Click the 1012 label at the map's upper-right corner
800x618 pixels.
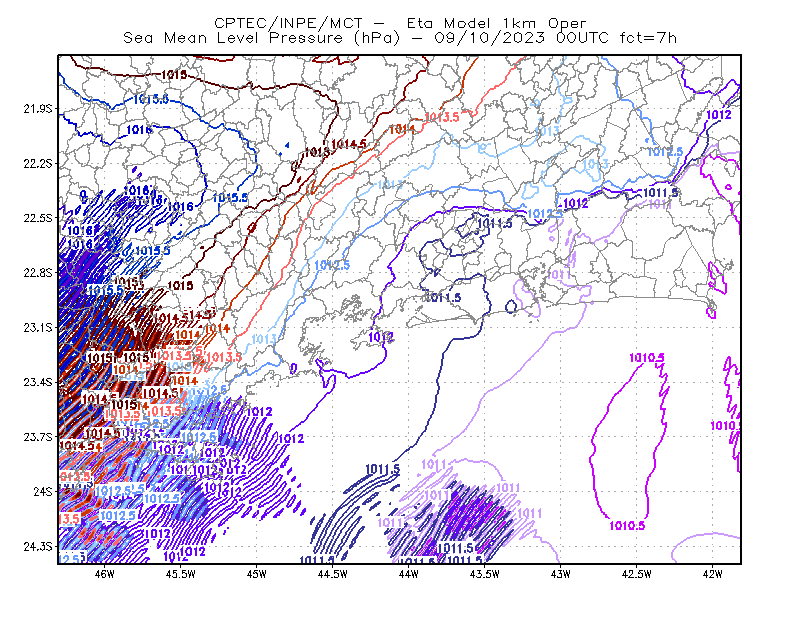coord(718,115)
